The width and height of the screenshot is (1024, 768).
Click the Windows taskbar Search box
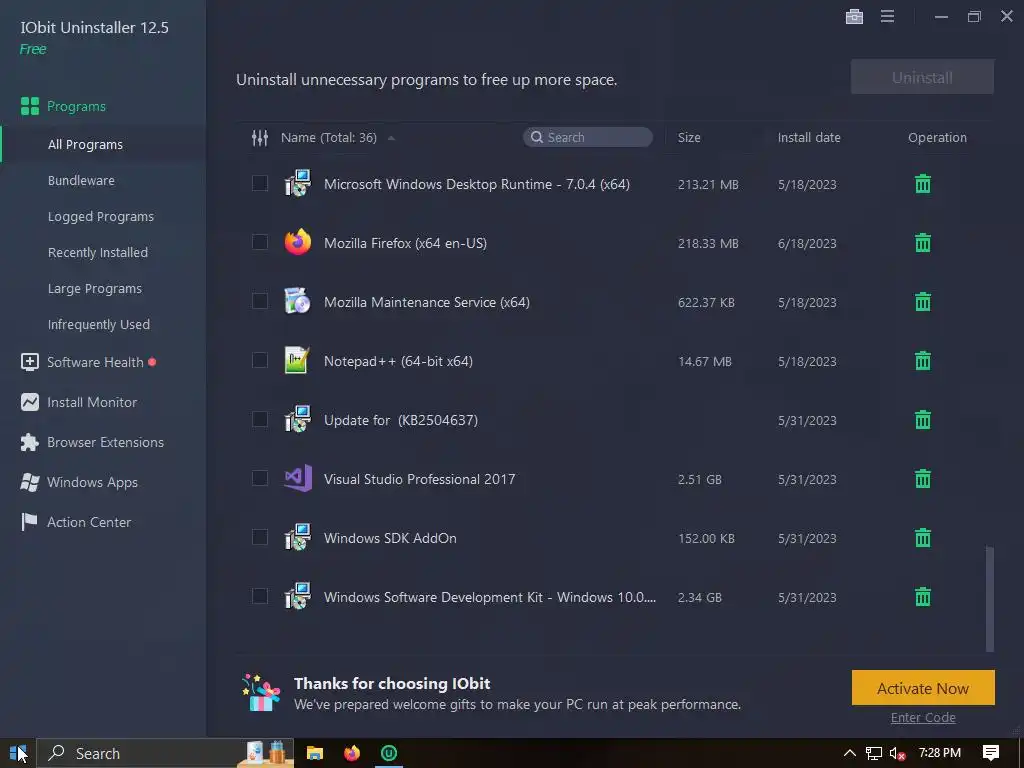tap(165, 753)
